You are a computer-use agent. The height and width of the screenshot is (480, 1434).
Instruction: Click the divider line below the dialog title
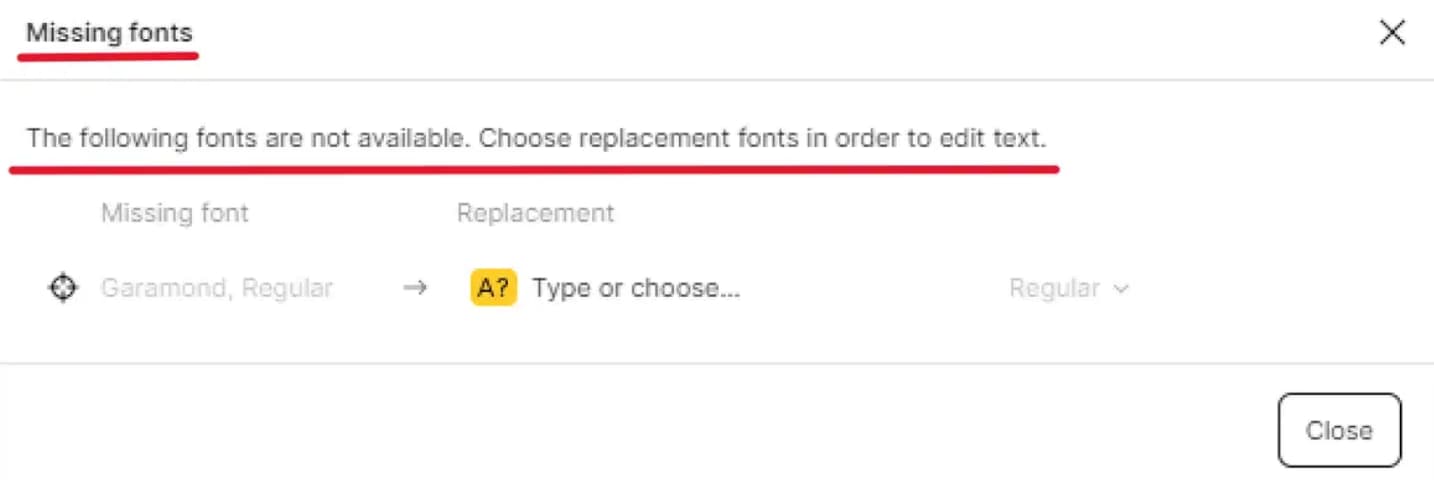point(717,80)
